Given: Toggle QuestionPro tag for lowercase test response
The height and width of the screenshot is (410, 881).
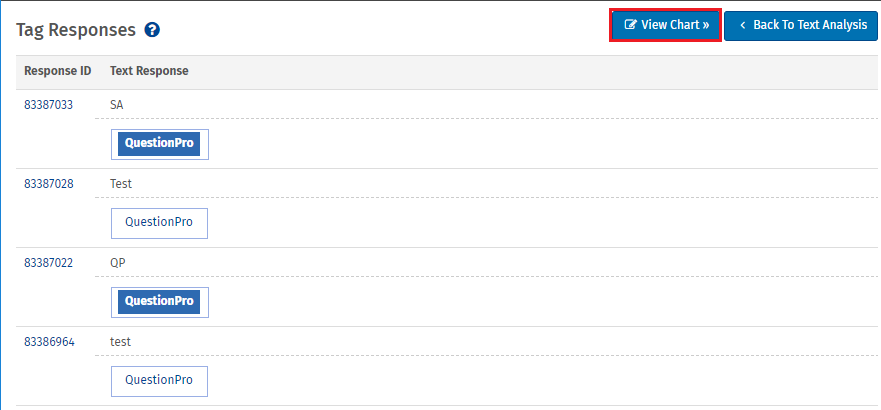Looking at the screenshot, I should (159, 381).
